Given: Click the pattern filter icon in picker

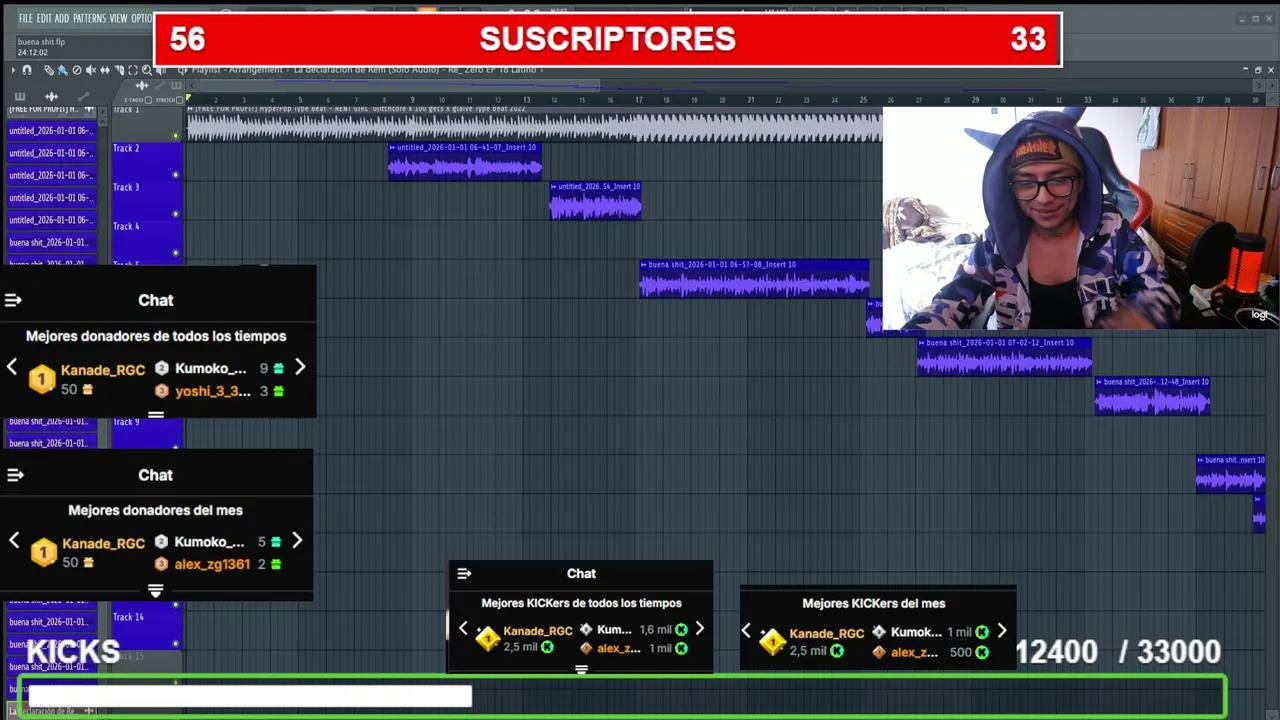Looking at the screenshot, I should click(x=20, y=96).
